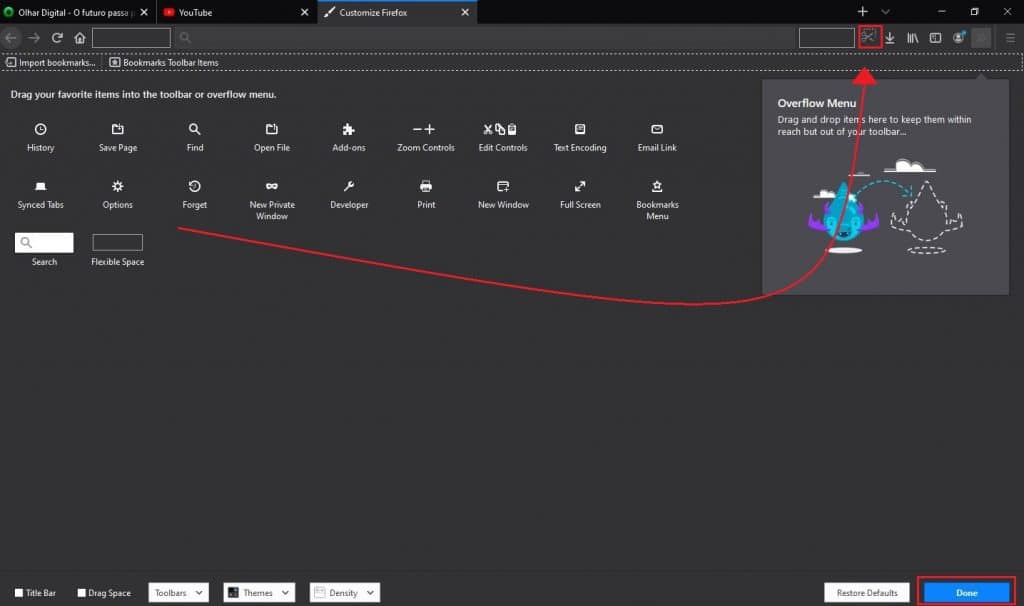Screen dimensions: 1024x606
Task: Select the Edit Controls item
Action: (502, 137)
